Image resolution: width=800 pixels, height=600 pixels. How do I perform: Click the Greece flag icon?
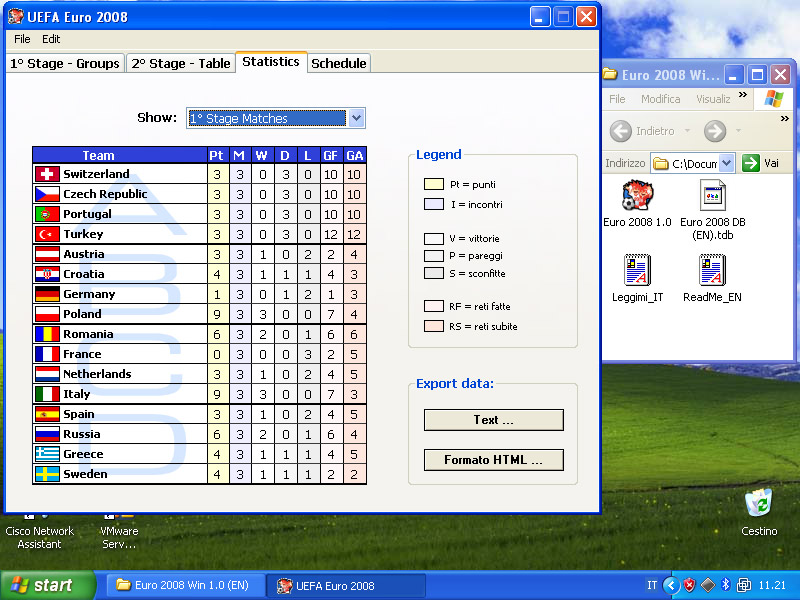47,454
